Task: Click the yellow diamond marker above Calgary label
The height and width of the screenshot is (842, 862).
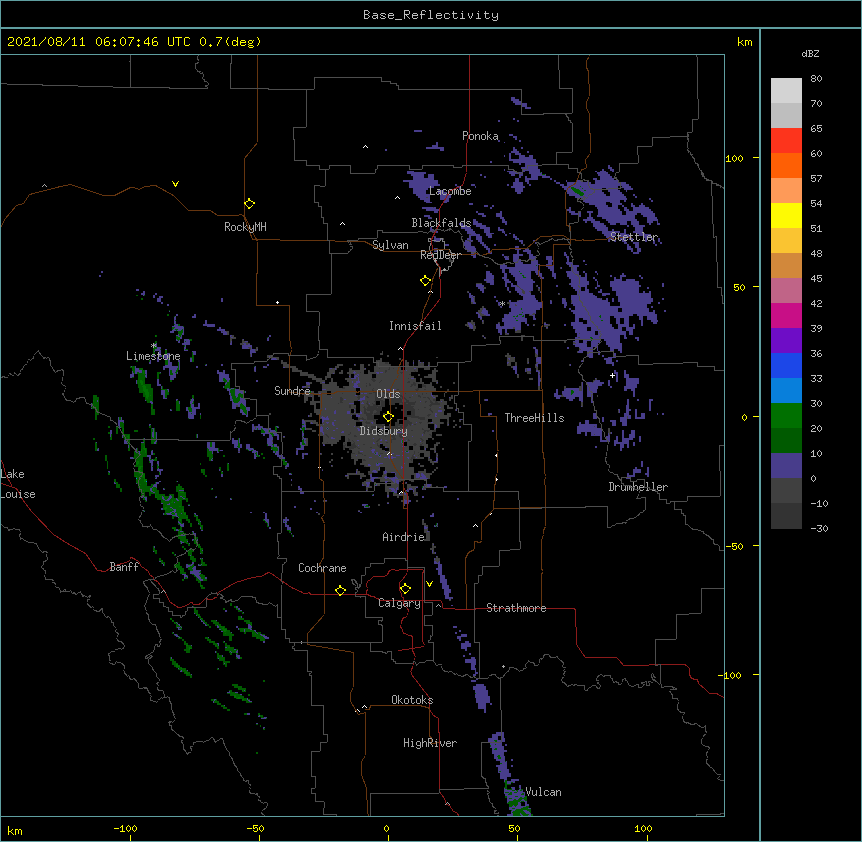Action: 405,589
